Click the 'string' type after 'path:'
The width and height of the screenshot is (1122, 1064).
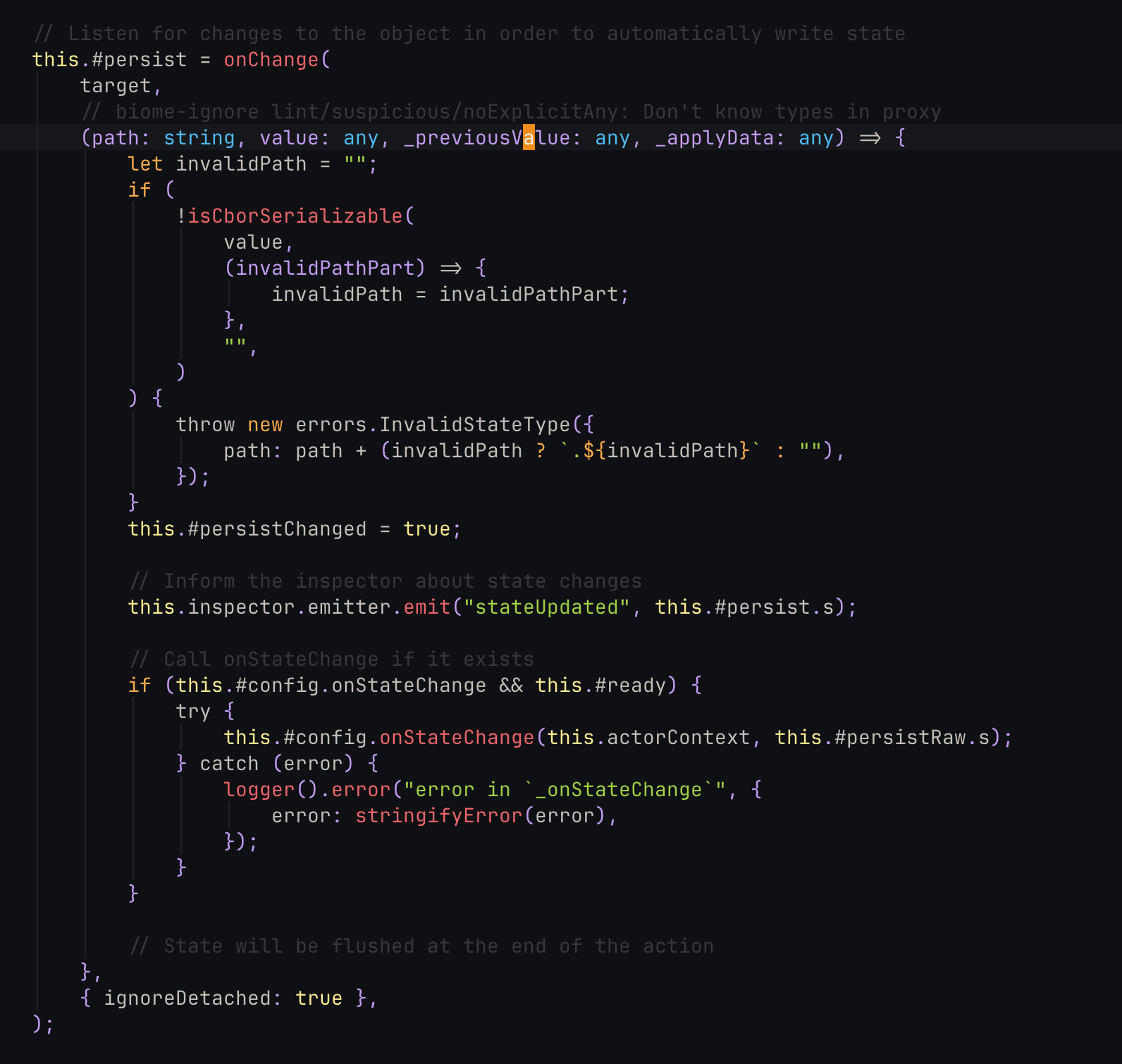pos(199,138)
